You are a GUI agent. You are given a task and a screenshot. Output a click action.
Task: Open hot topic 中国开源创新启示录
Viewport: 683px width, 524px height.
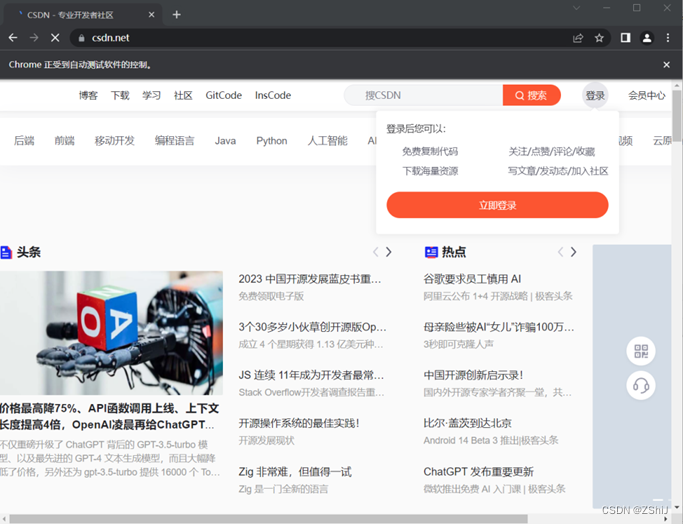click(x=473, y=375)
